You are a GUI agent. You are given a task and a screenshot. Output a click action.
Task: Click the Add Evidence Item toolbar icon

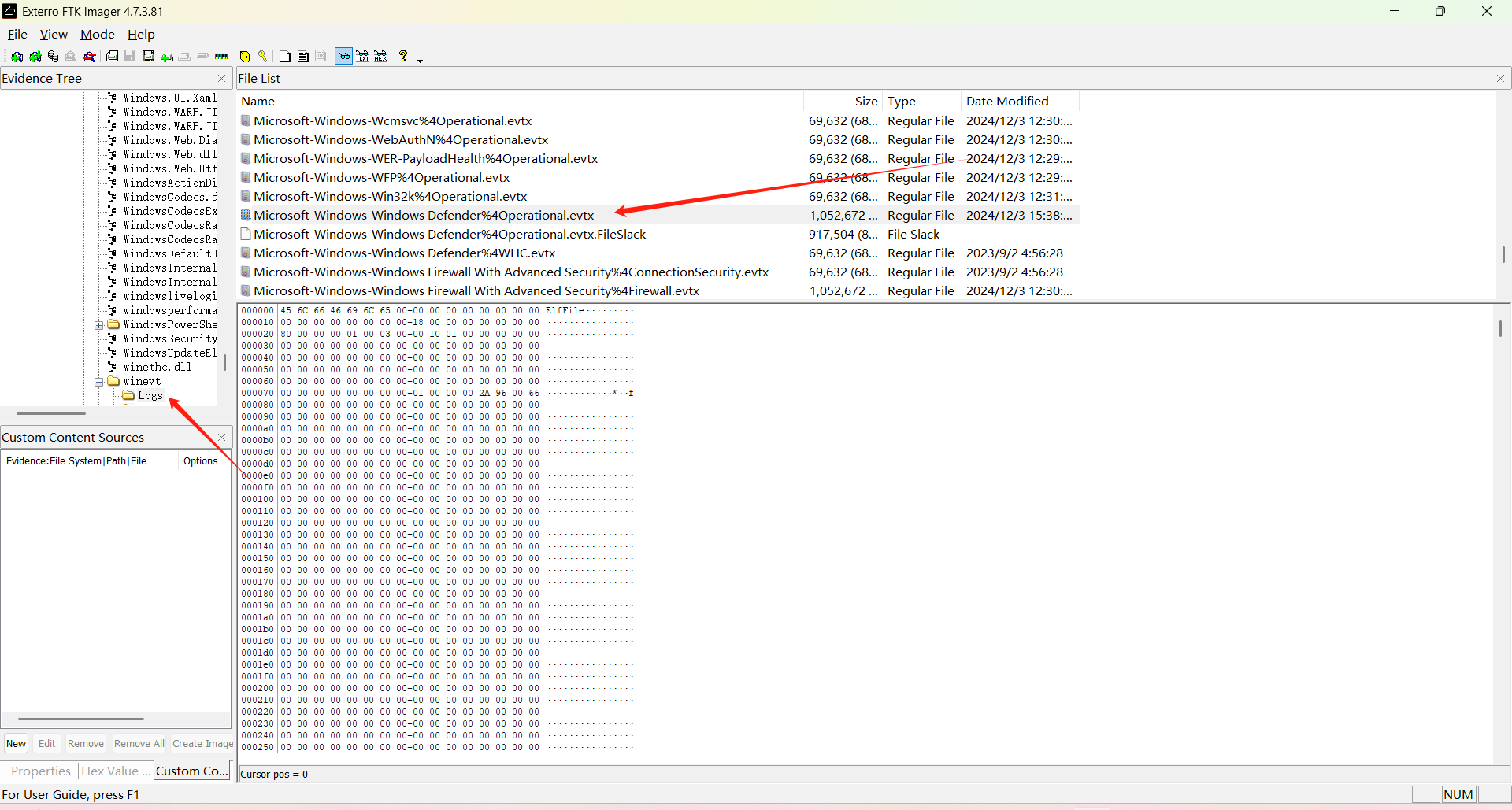point(17,57)
